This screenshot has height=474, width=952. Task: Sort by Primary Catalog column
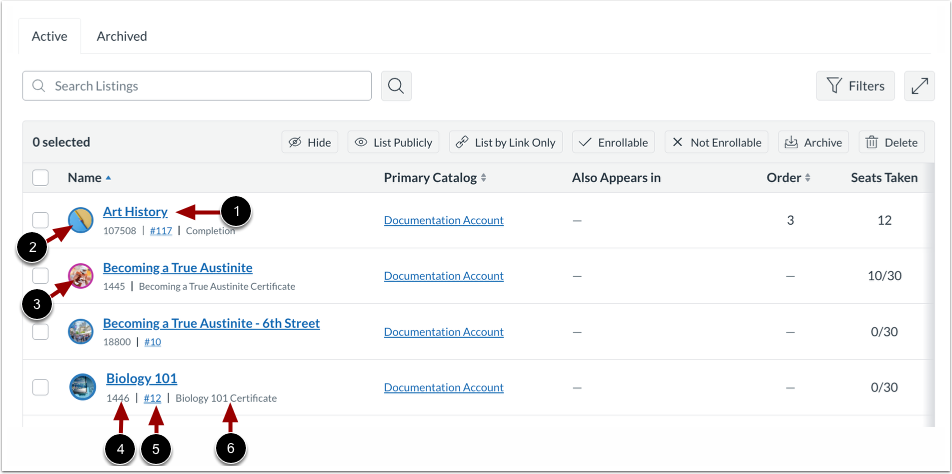pos(435,178)
